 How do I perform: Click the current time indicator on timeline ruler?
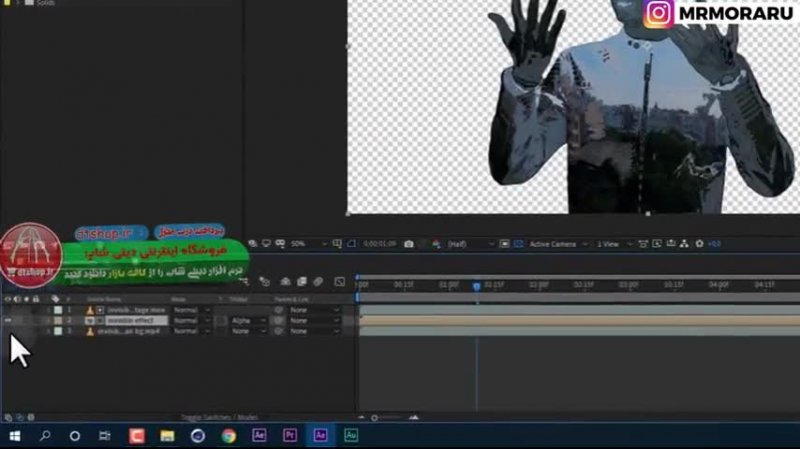476,286
